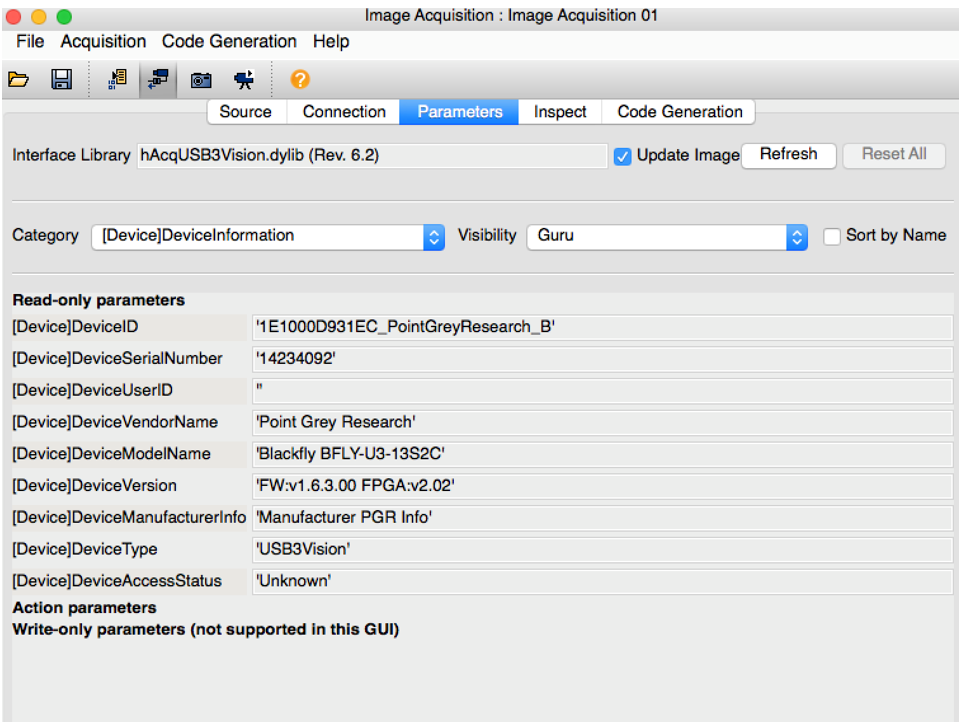This screenshot has width=972, height=722.
Task: Open the Acquisition menu
Action: [x=104, y=42]
